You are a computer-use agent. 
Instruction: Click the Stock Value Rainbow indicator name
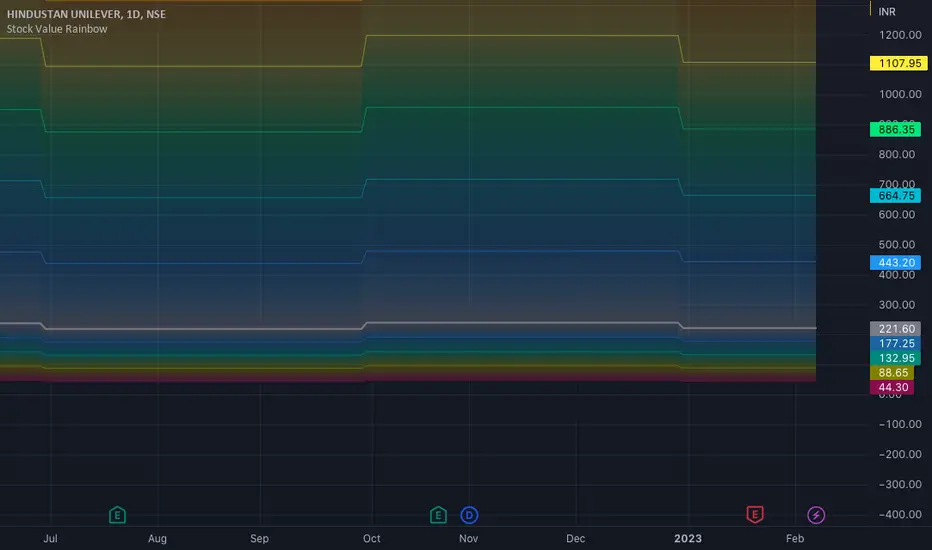point(57,29)
